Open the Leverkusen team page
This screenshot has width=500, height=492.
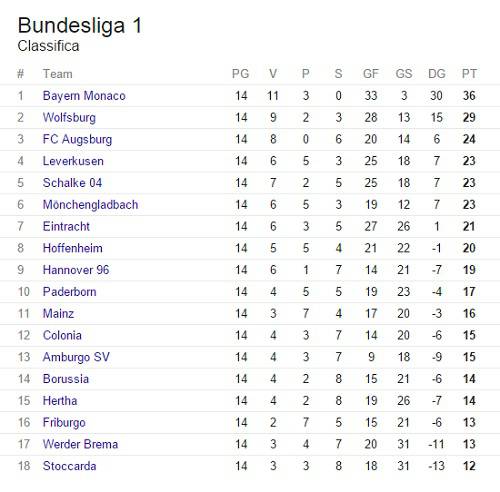tap(73, 161)
